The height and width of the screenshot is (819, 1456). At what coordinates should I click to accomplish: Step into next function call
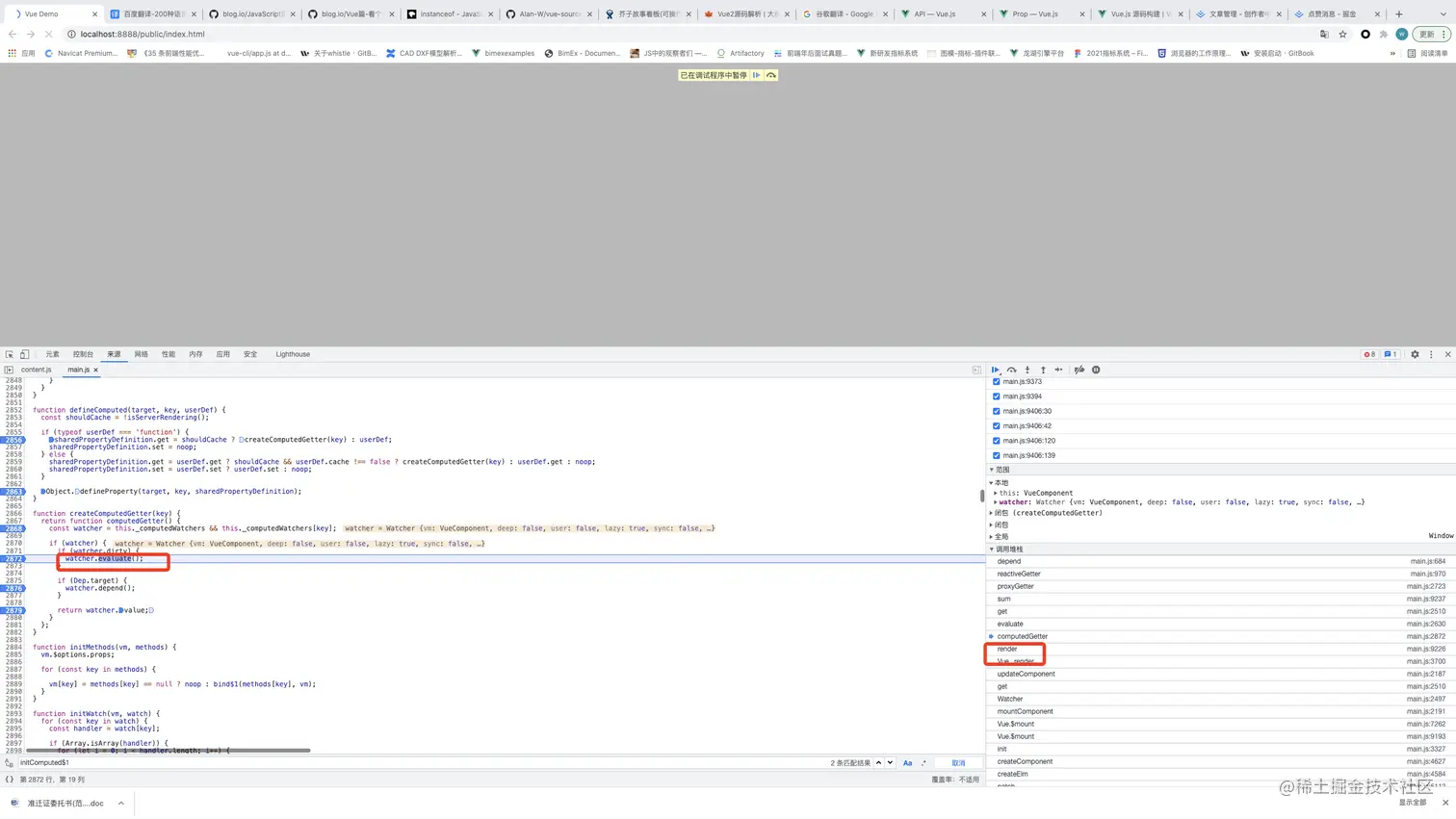(x=1027, y=370)
